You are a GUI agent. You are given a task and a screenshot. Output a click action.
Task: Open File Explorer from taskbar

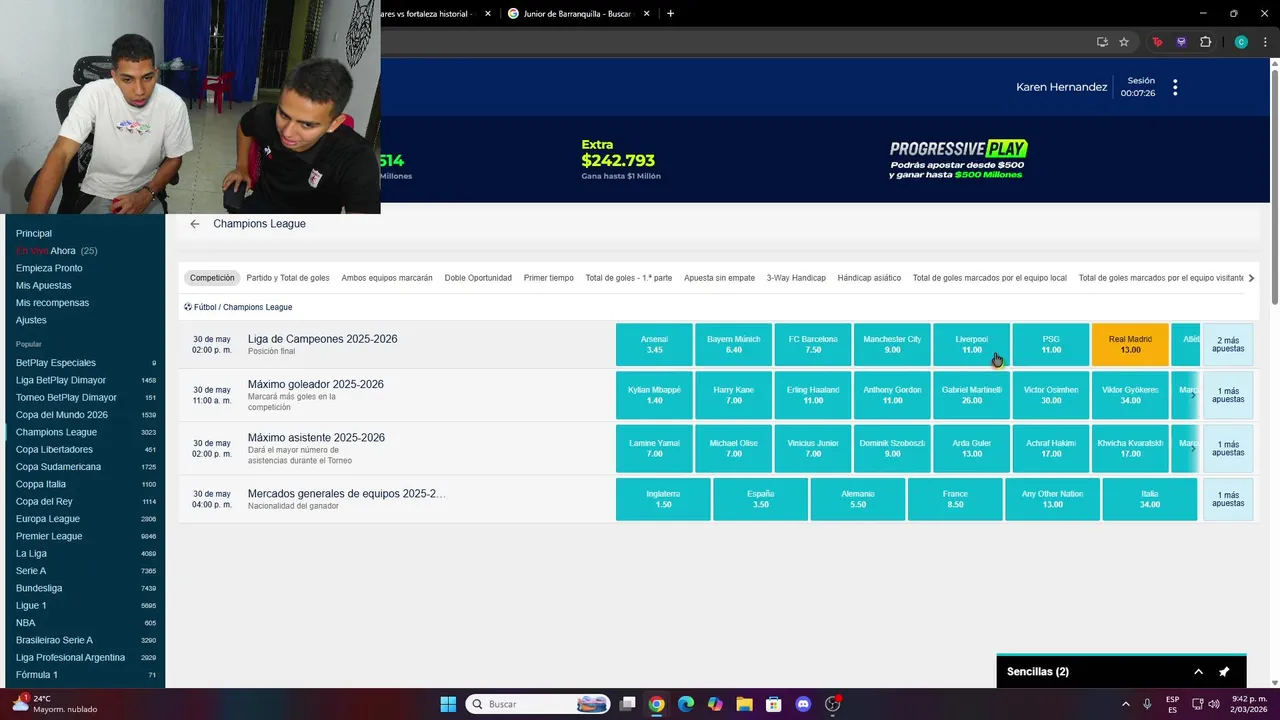(x=744, y=704)
